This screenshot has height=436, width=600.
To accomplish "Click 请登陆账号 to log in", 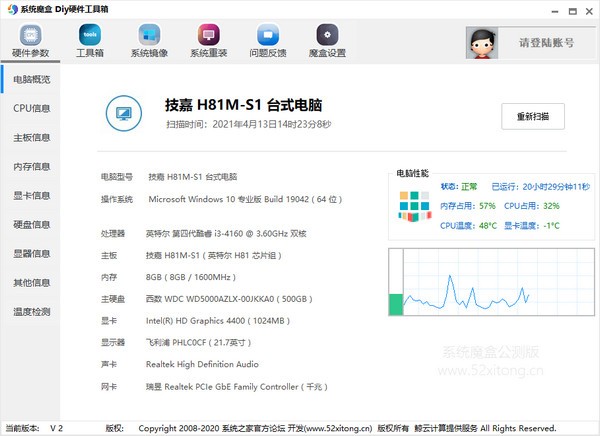I will 546,43.
